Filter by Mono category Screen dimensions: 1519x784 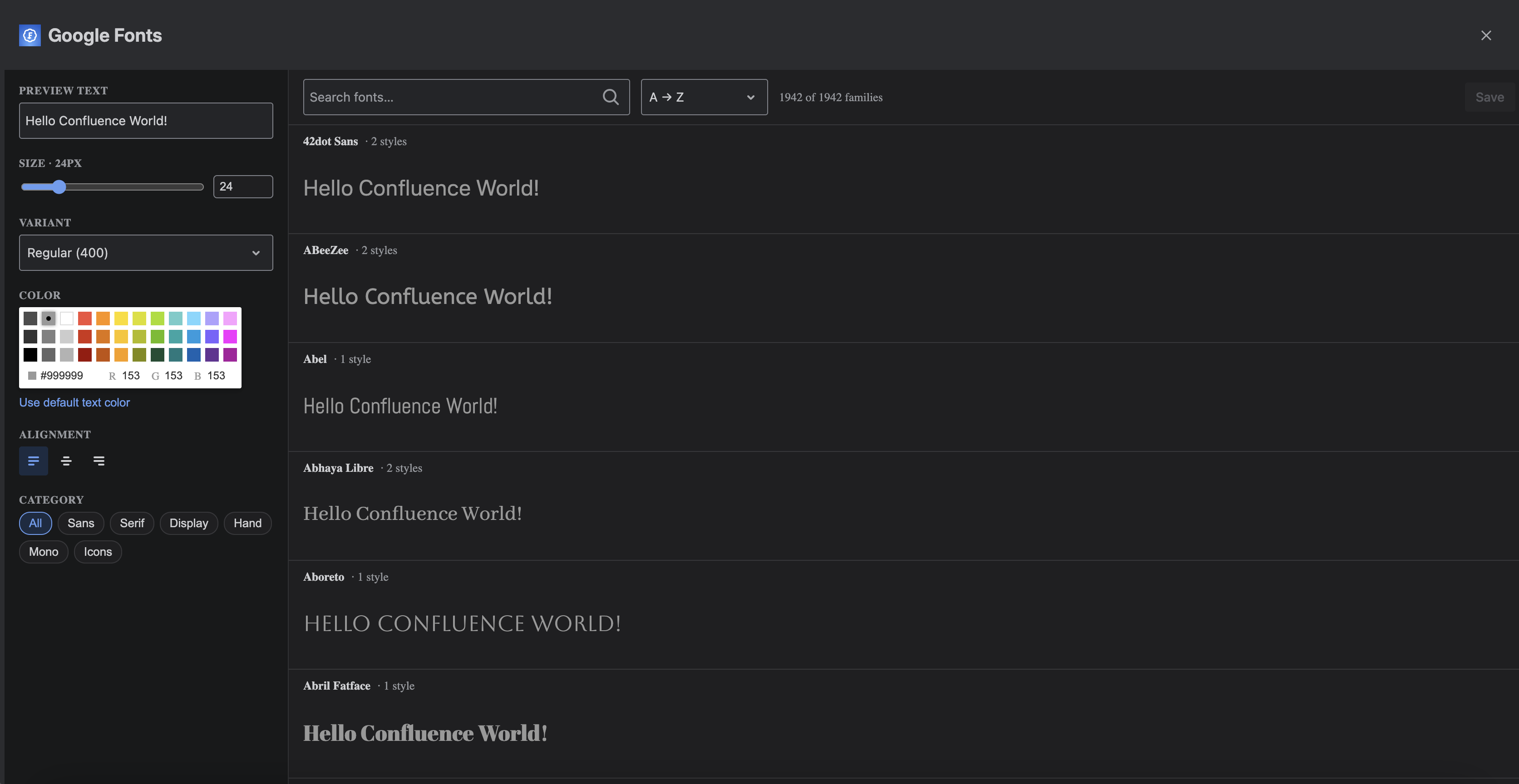(x=44, y=552)
